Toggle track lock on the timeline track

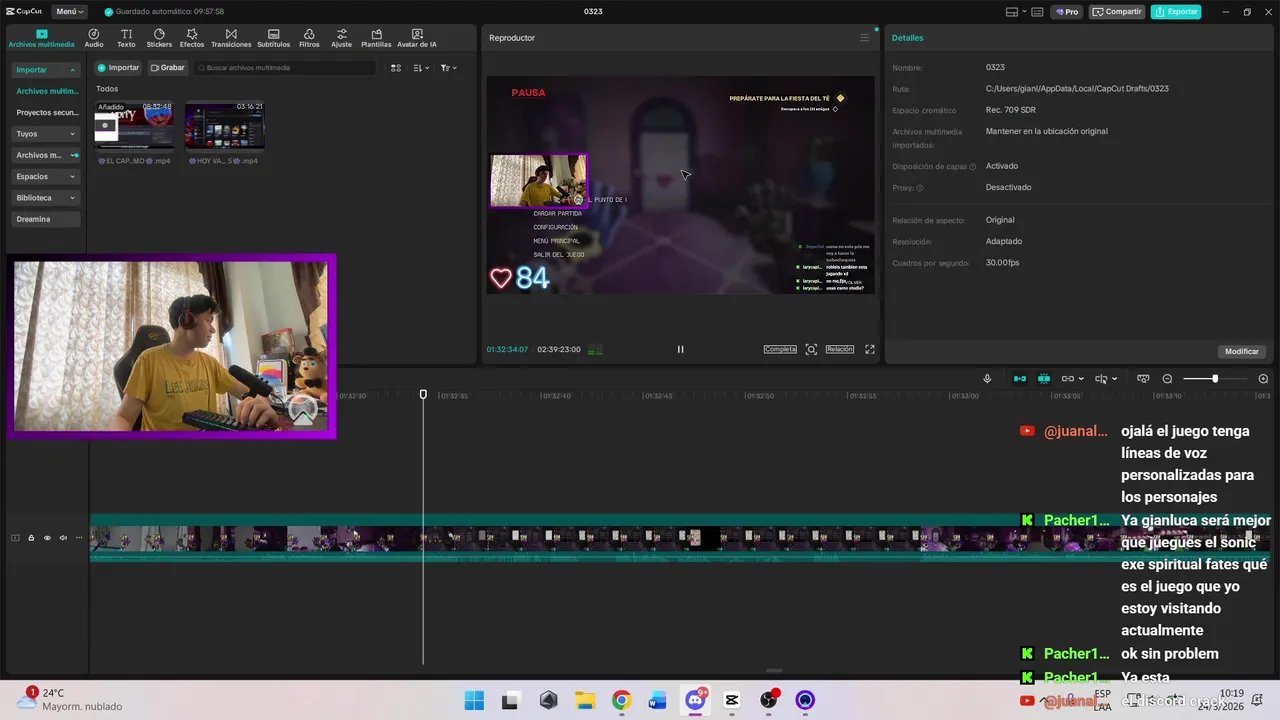31,538
